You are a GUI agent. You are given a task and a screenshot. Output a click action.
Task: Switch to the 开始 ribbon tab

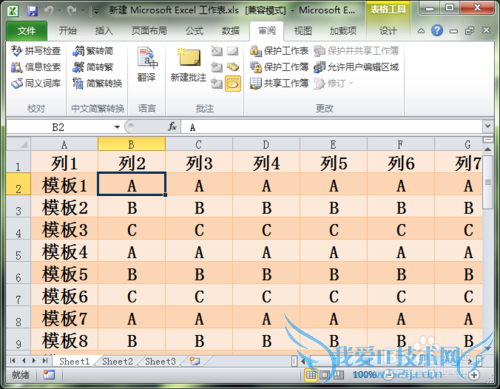(x=68, y=31)
